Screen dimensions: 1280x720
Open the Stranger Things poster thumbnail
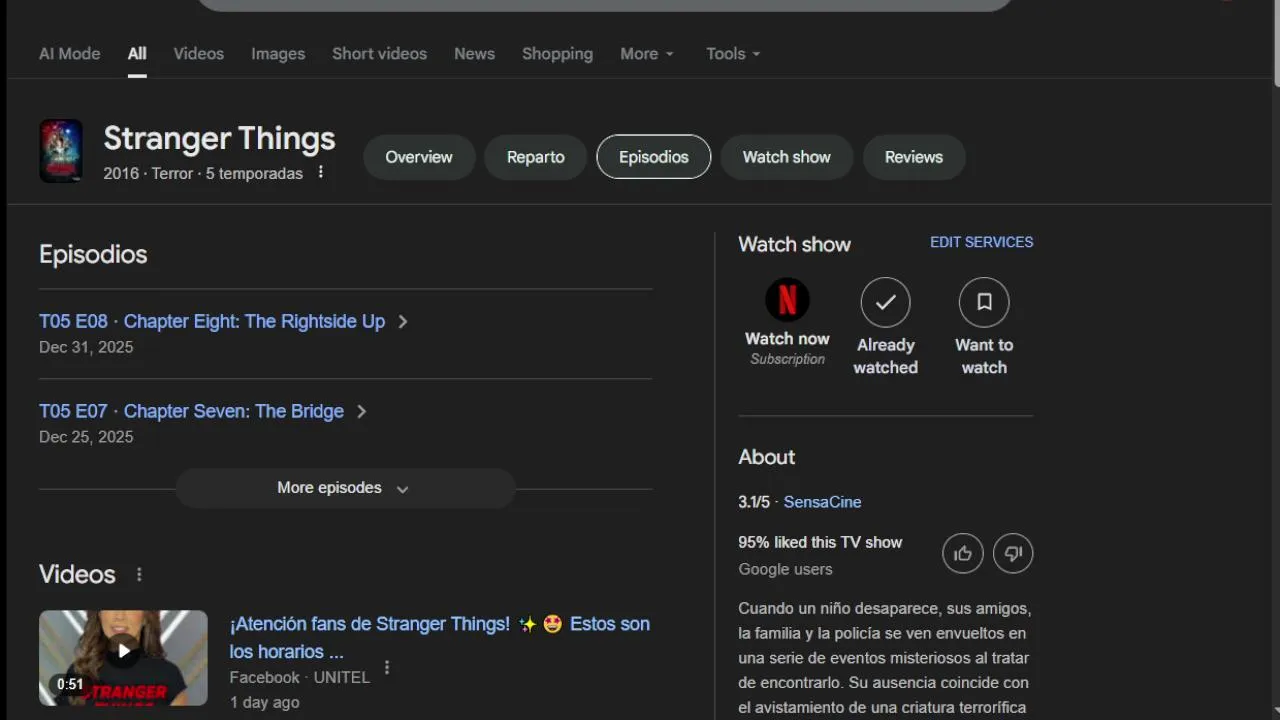click(61, 151)
